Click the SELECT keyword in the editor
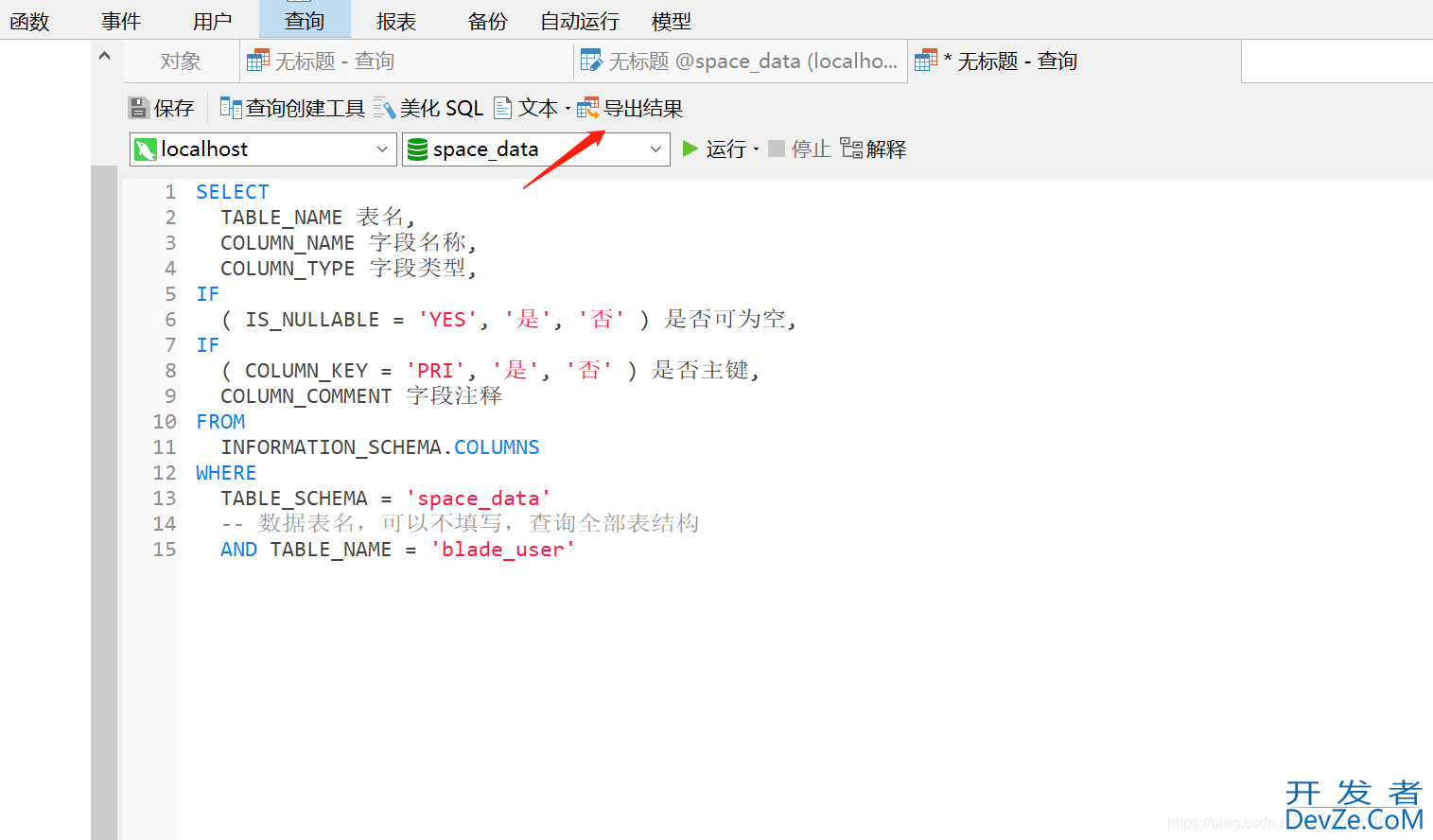 (x=233, y=191)
